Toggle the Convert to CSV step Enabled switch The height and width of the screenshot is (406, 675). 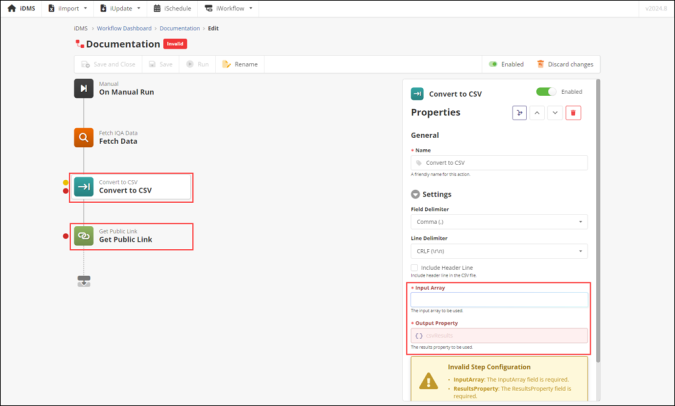pos(546,92)
